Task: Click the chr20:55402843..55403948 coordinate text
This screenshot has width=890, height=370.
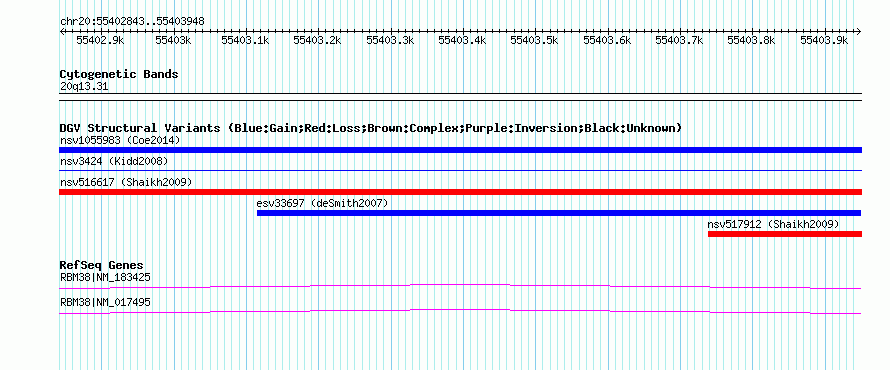Action: pyautogui.click(x=132, y=21)
